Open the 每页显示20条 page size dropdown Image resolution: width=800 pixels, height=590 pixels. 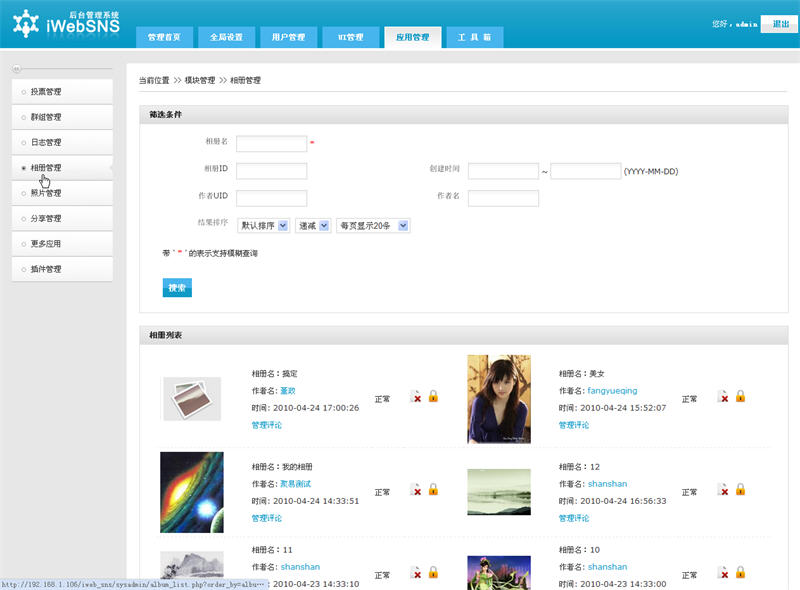[x=373, y=226]
